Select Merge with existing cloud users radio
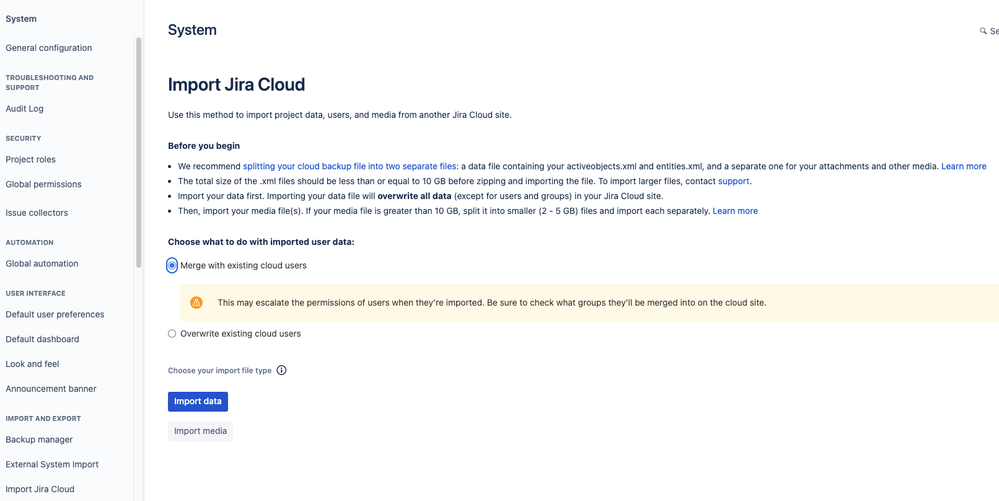This screenshot has width=999, height=501. [172, 266]
